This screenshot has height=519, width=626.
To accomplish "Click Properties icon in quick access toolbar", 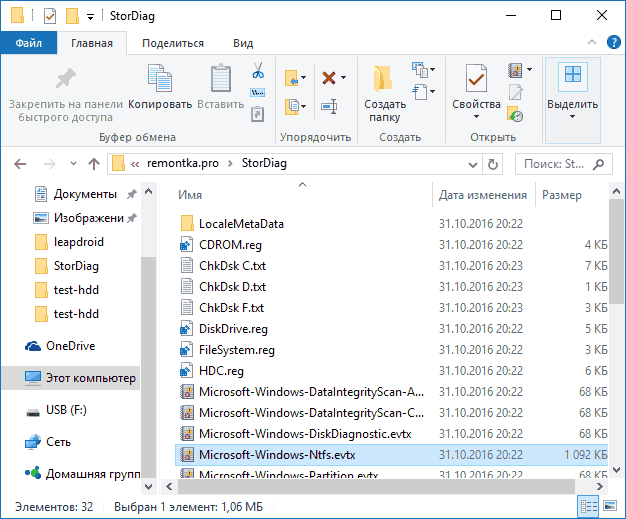I will click(50, 16).
